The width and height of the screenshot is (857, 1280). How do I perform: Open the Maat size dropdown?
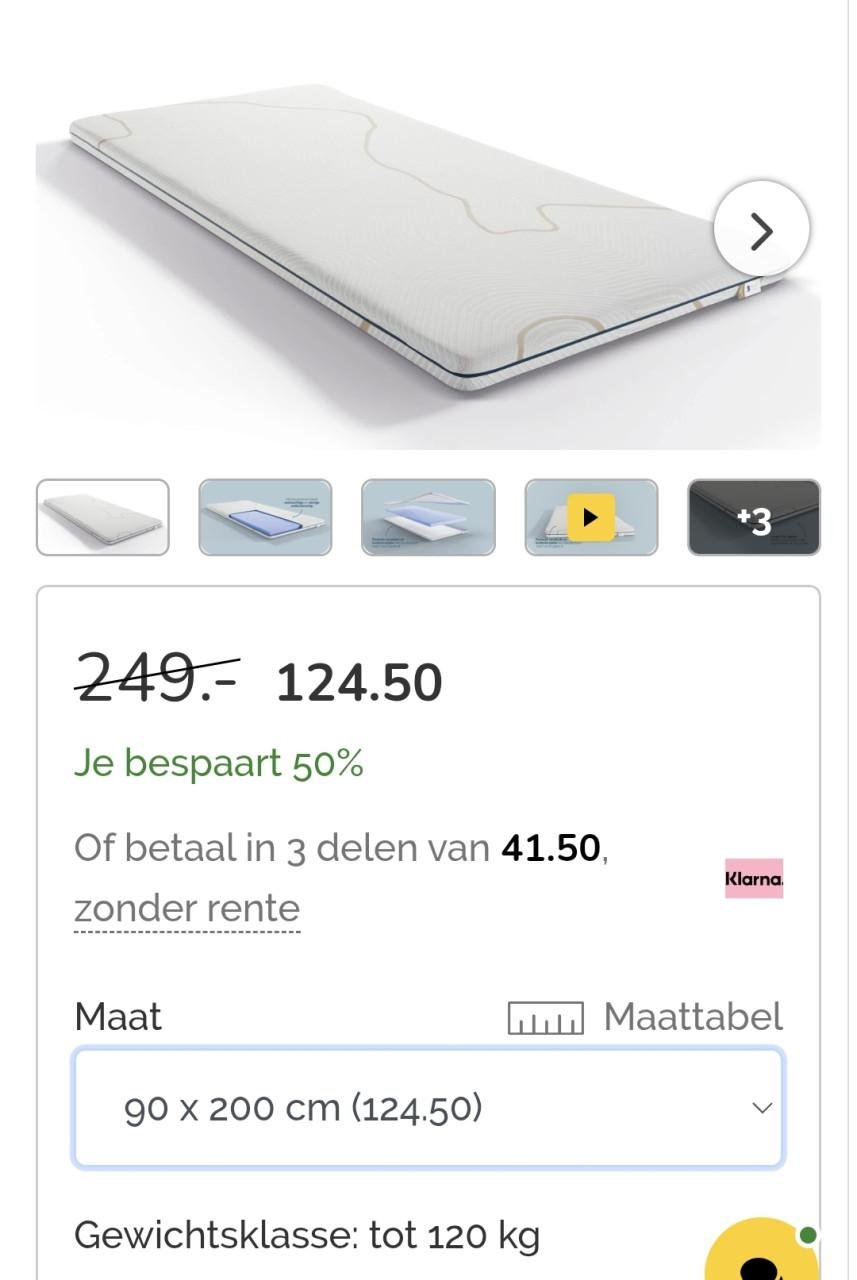428,1108
